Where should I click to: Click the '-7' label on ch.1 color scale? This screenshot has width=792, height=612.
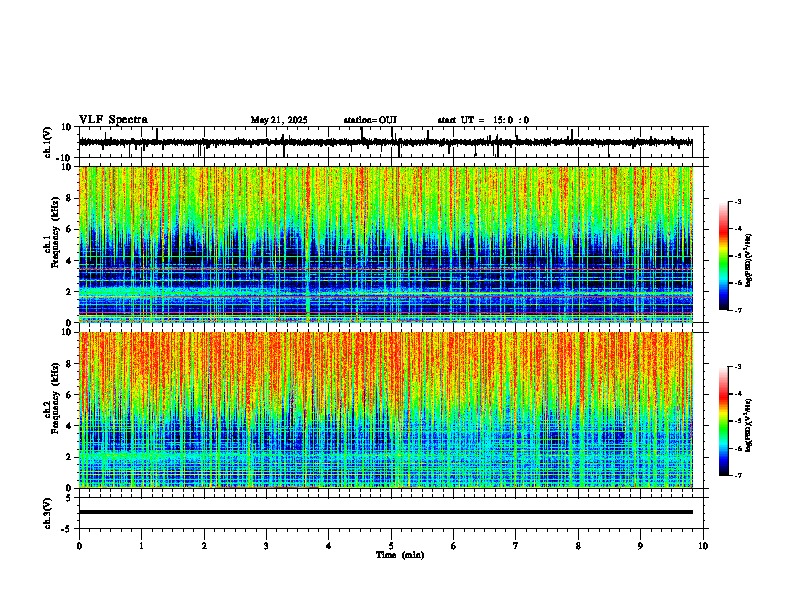pyautogui.click(x=738, y=310)
